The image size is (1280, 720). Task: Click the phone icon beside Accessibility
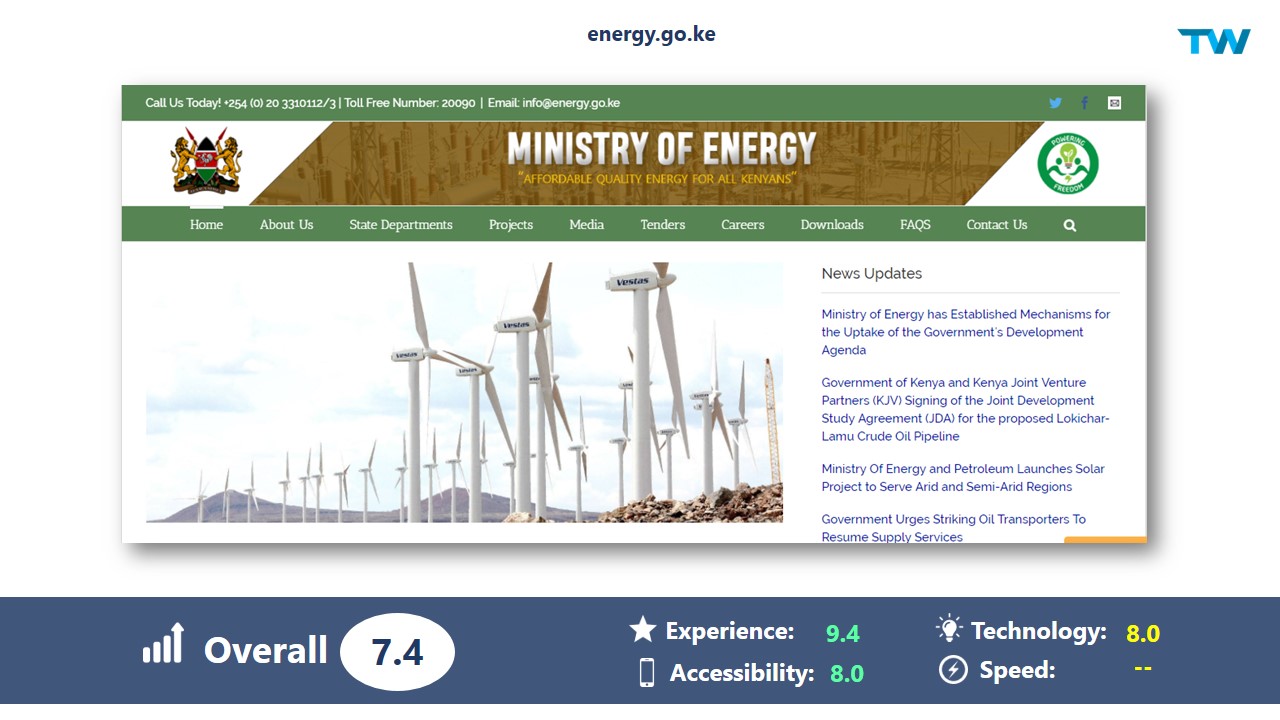pyautogui.click(x=646, y=673)
